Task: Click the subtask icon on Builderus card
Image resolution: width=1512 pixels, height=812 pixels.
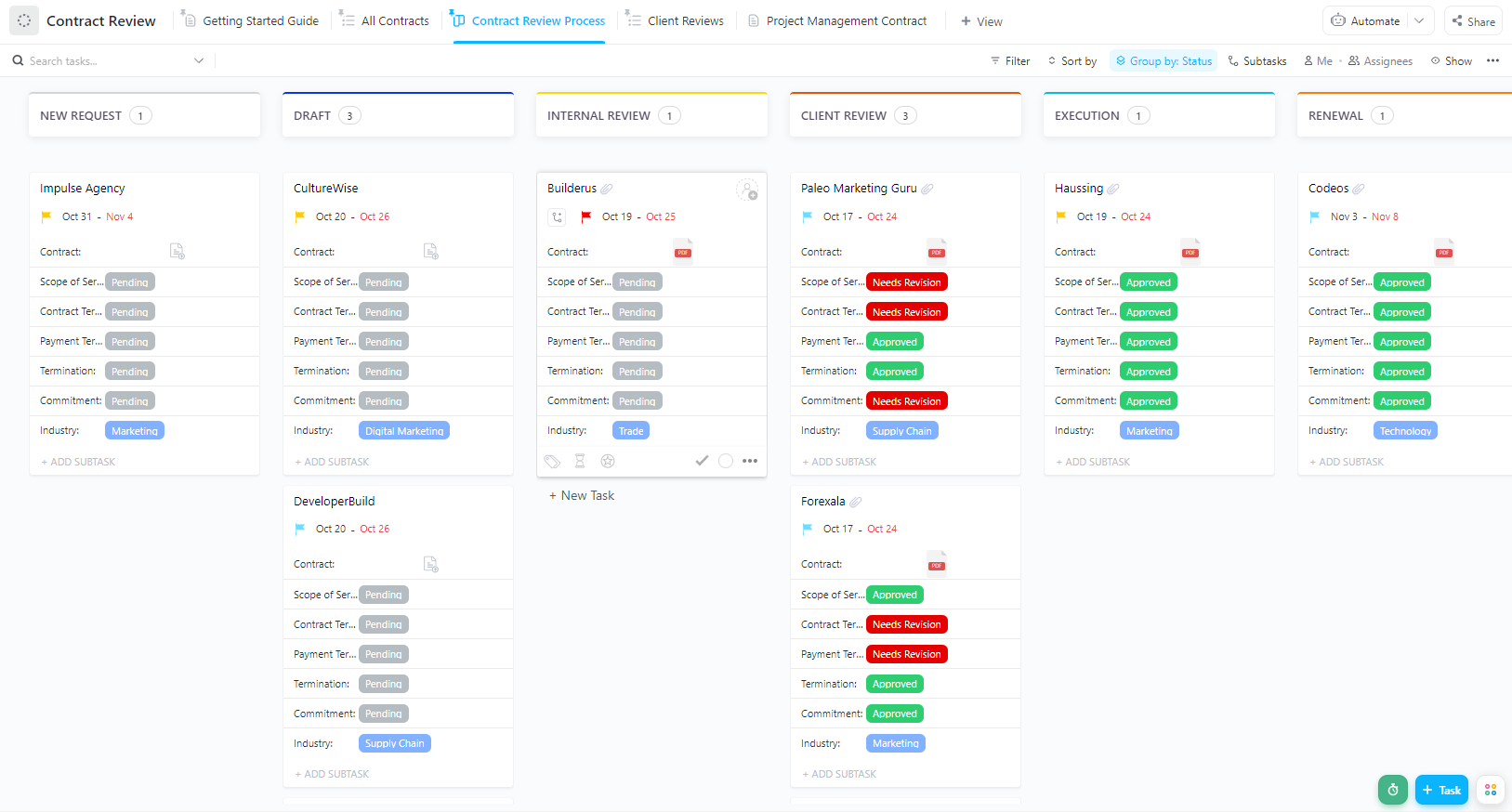Action: click(x=557, y=217)
